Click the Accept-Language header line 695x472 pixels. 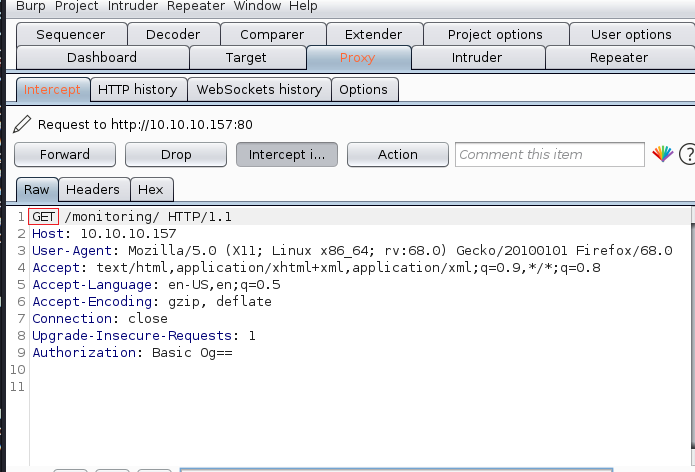coord(156,285)
